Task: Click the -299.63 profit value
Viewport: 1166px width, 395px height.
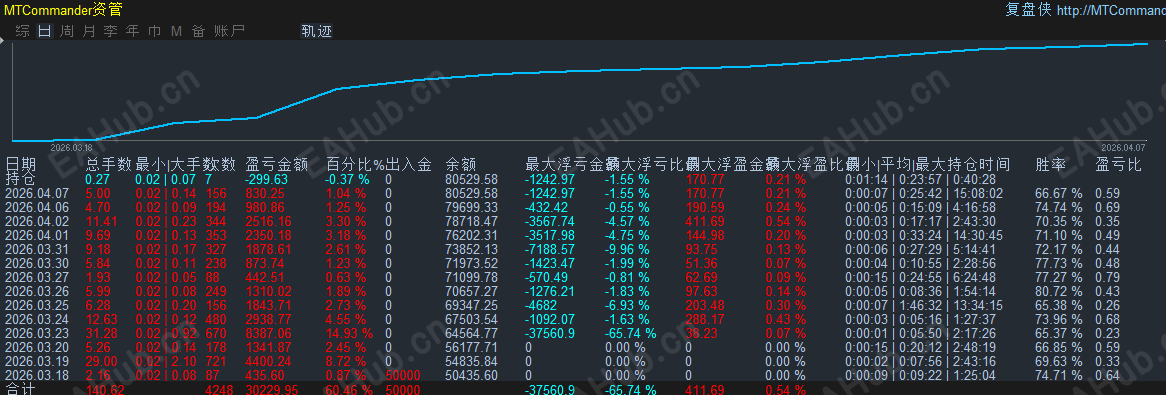Action: click(266, 179)
